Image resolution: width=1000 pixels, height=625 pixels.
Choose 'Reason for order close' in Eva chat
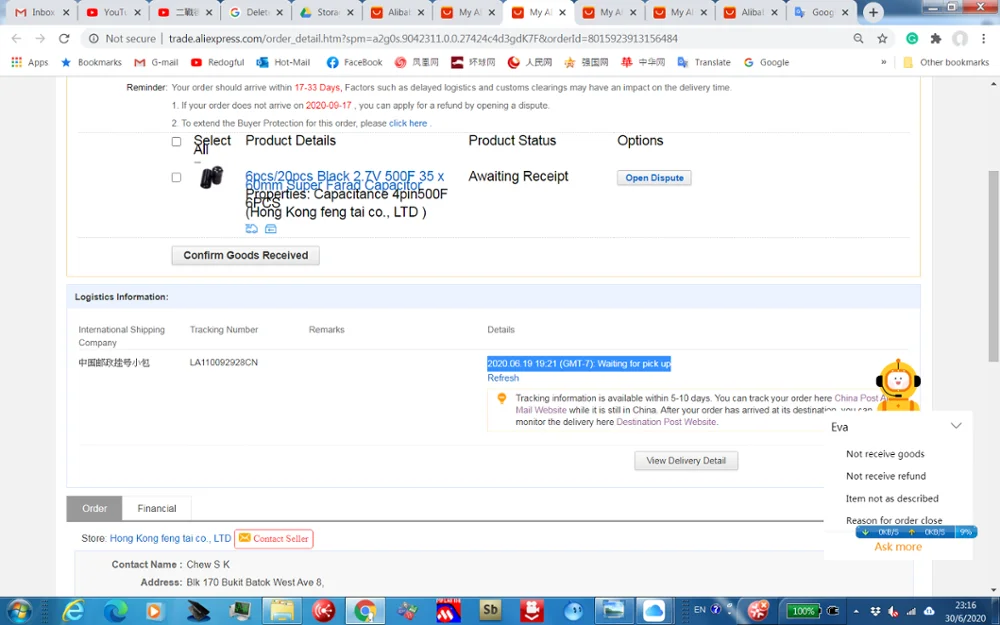coord(894,520)
